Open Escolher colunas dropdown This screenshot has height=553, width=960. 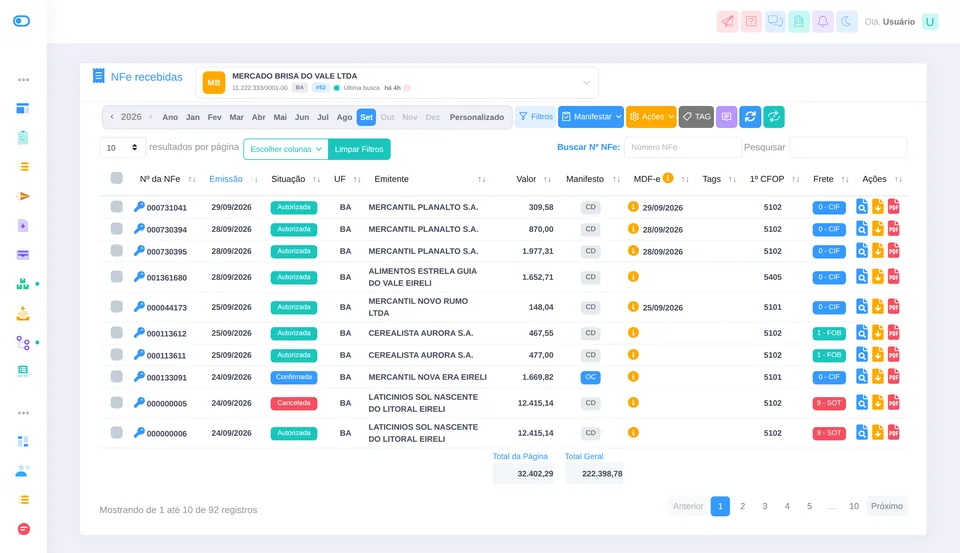coord(285,149)
